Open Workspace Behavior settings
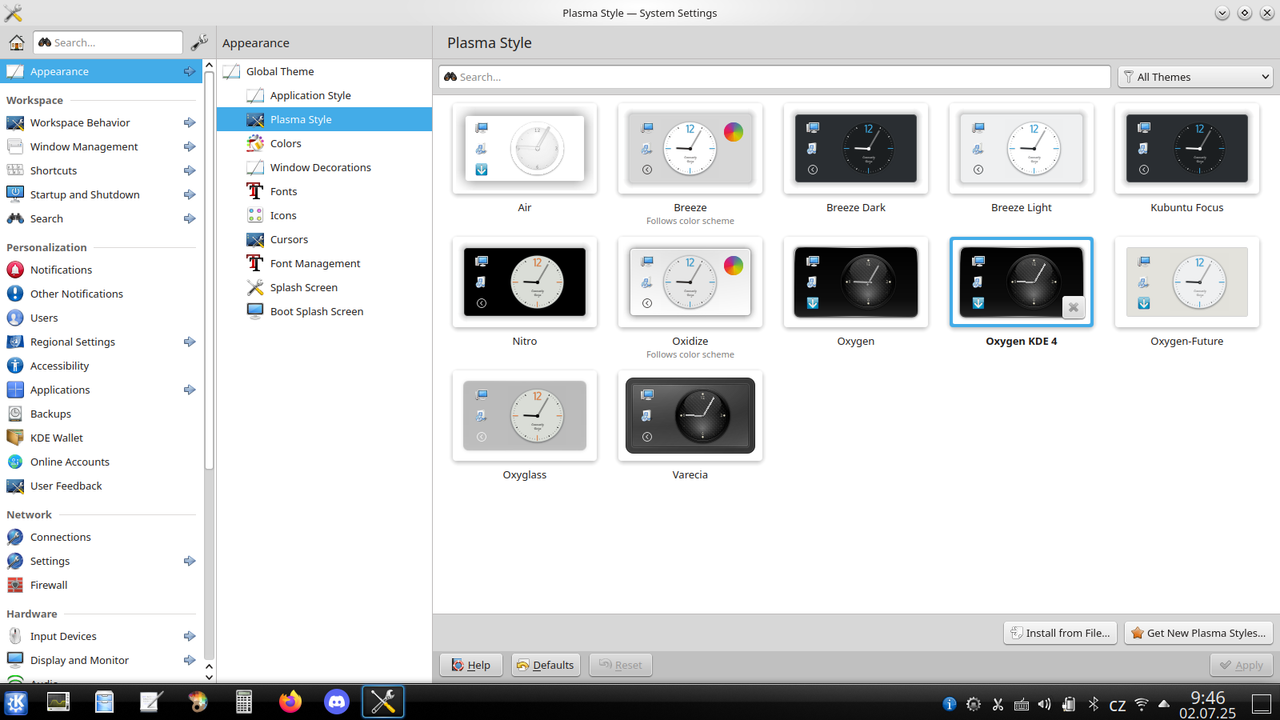Screen dimensions: 1280x720 pyautogui.click(x=101, y=123)
